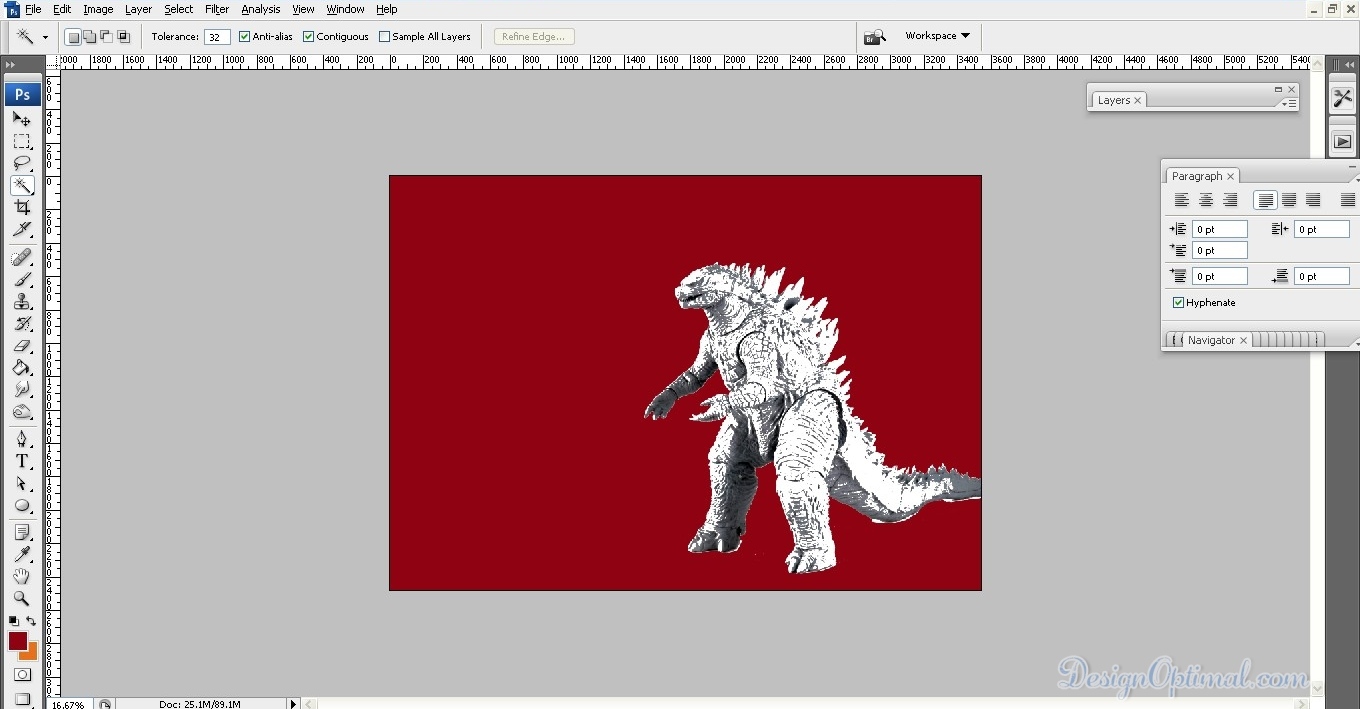Screen dimensions: 1360x709
Task: Select the Hand tool
Action: pos(22,577)
